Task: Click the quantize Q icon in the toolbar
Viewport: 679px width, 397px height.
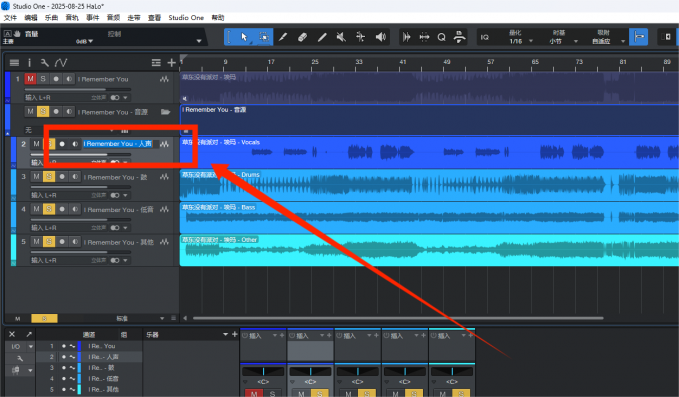Action: pyautogui.click(x=441, y=37)
